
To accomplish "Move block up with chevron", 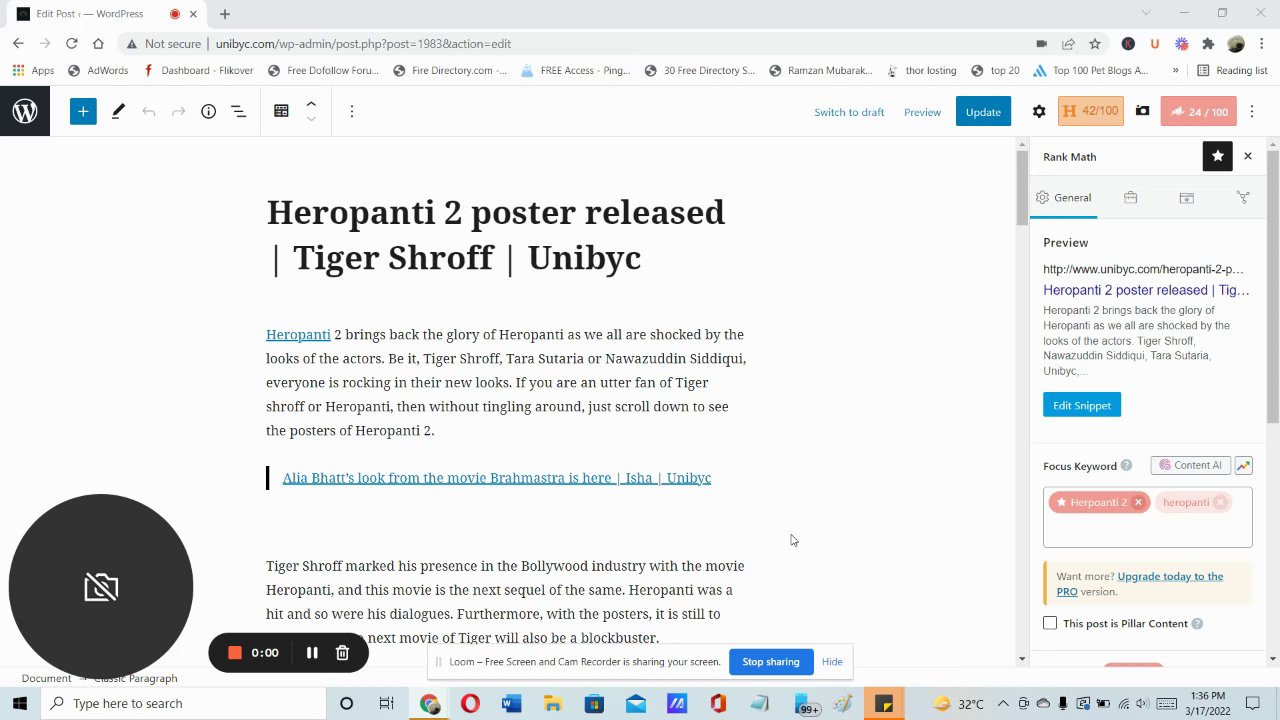I will tap(311, 104).
